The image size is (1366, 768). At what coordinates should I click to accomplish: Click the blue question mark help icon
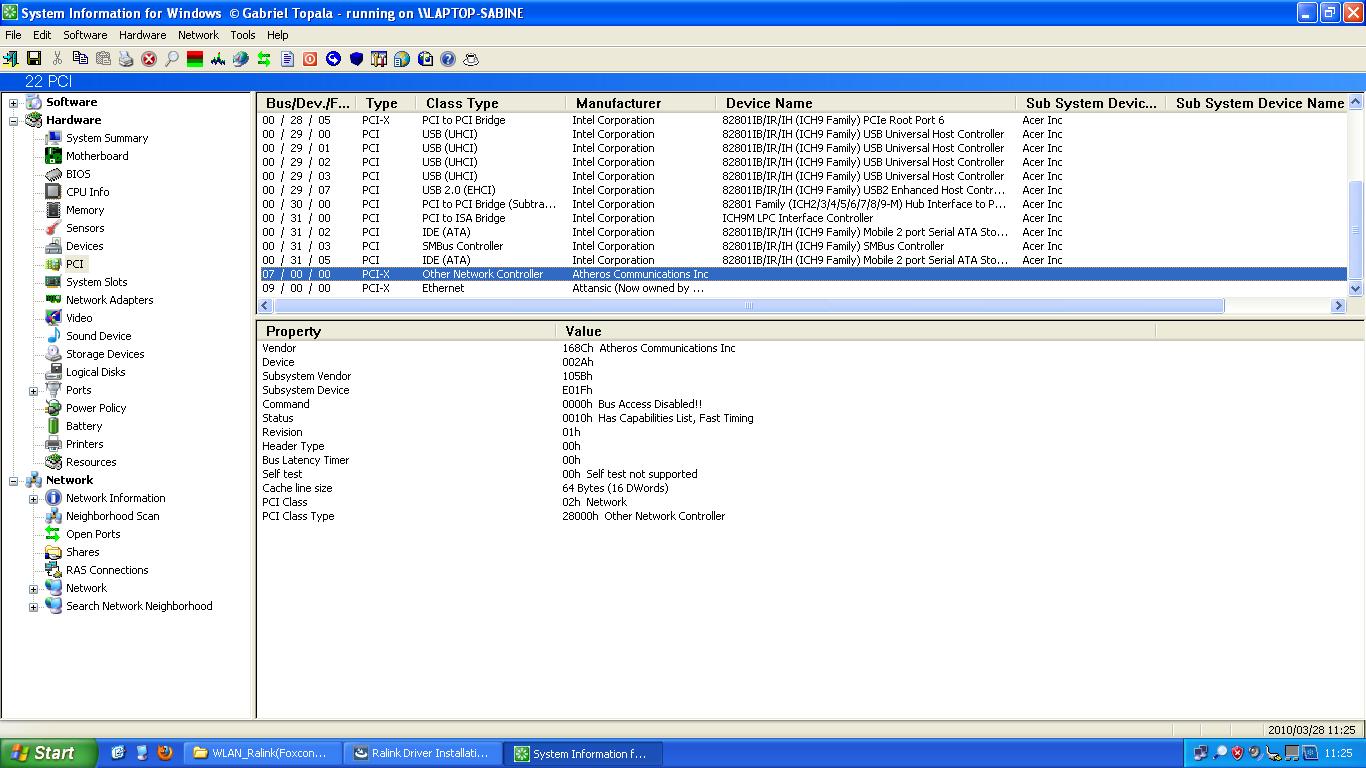click(448, 59)
